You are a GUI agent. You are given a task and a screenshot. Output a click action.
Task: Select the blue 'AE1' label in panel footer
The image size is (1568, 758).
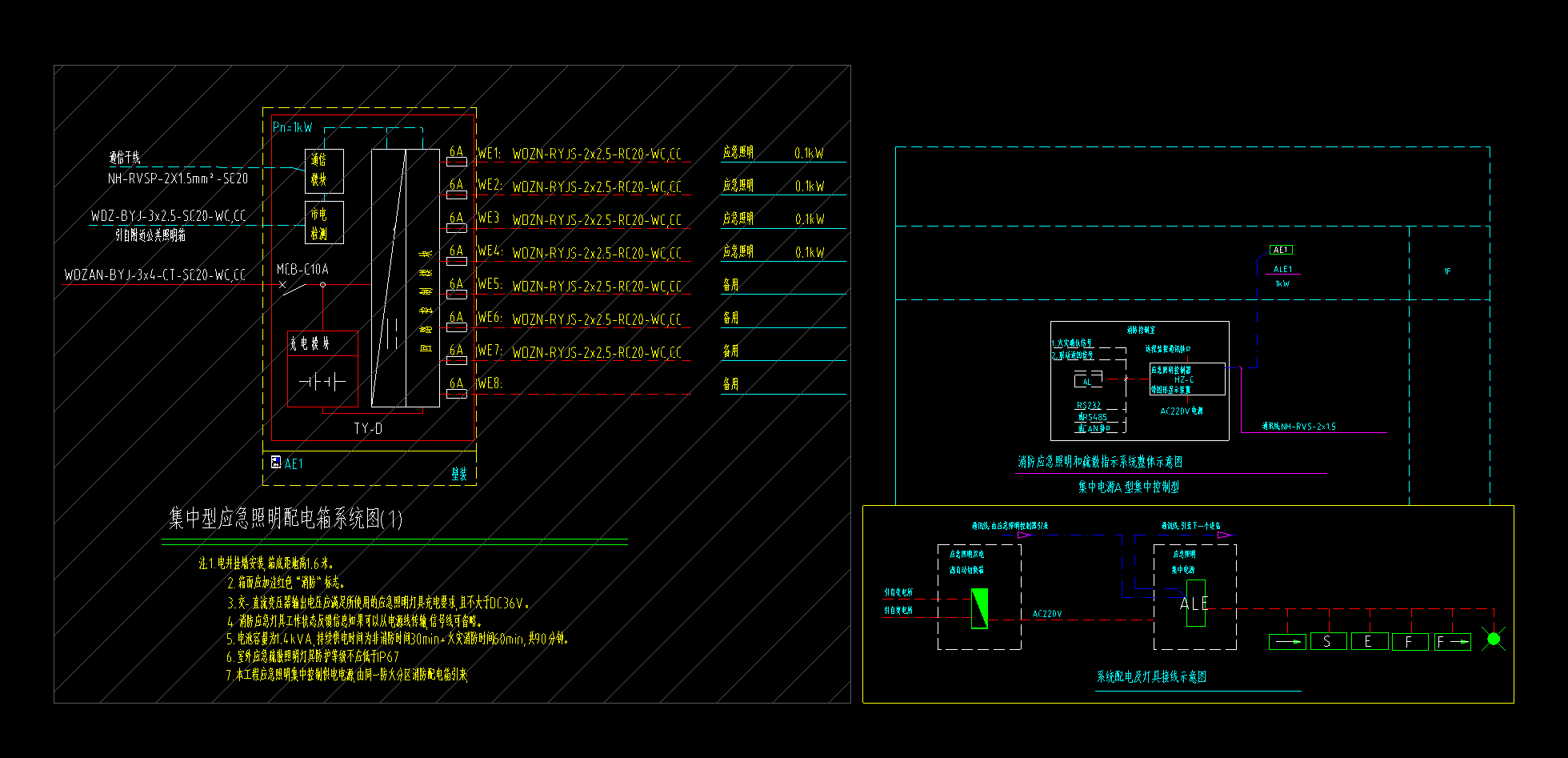[294, 464]
